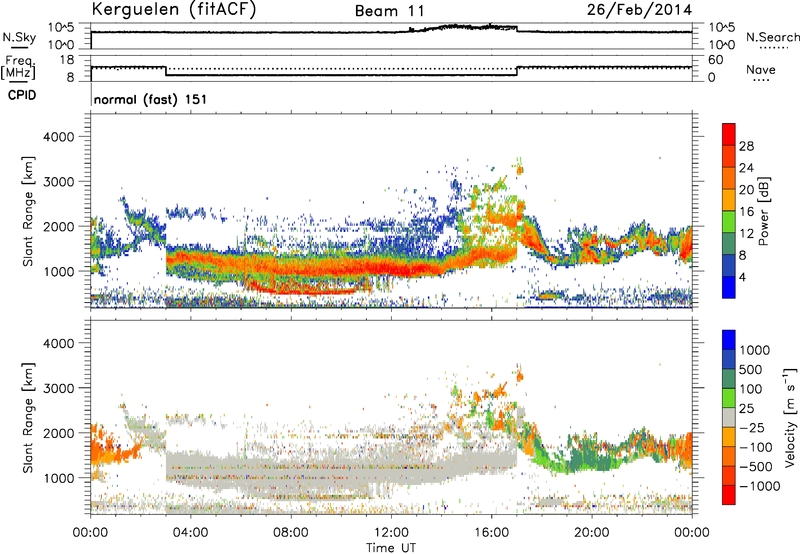Click the '20:00' time tick label
Viewport: 800px width, 554px height.
(591, 533)
